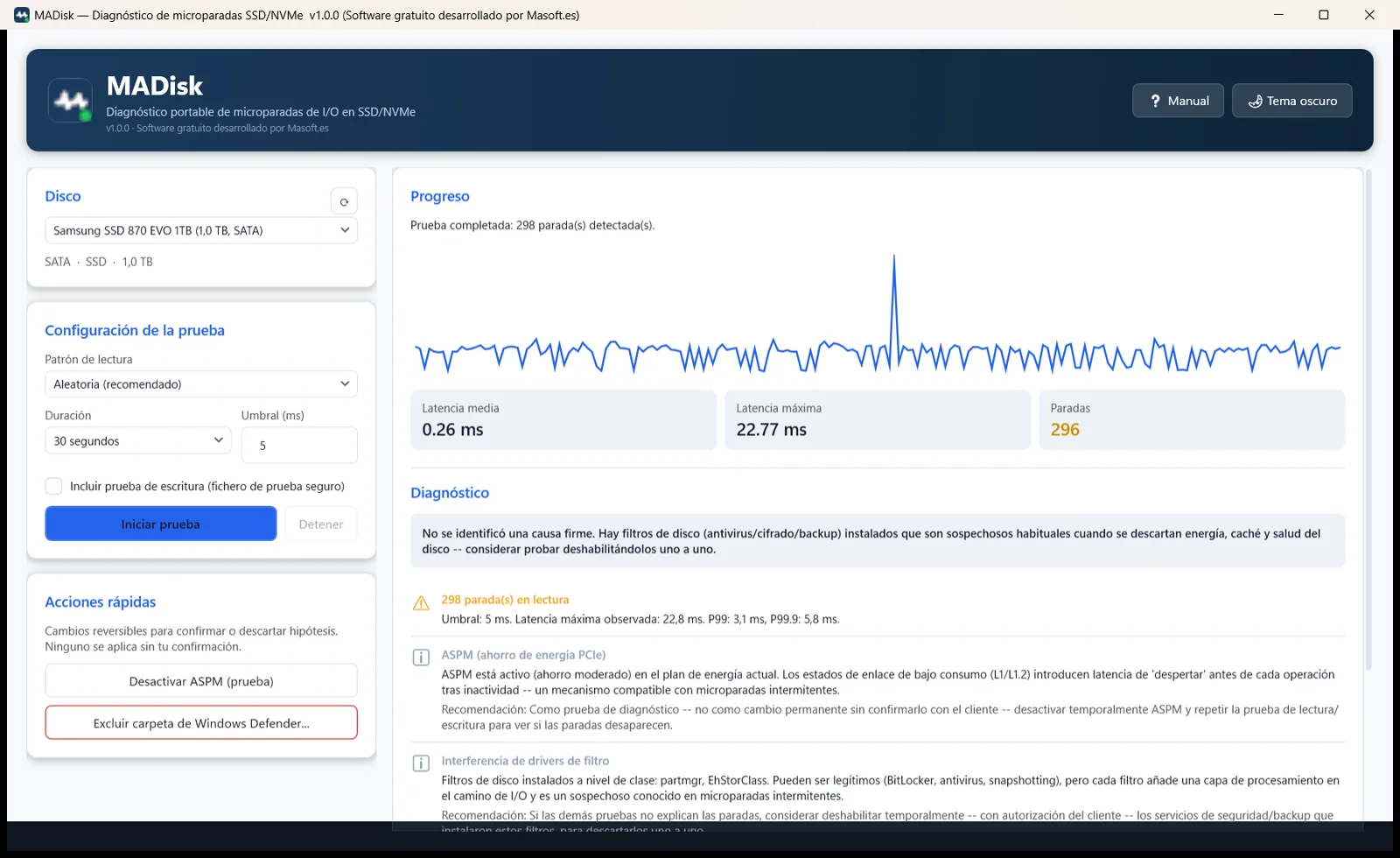The height and width of the screenshot is (858, 1400).
Task: Click the Diagnóstico section heading
Action: coord(450,493)
